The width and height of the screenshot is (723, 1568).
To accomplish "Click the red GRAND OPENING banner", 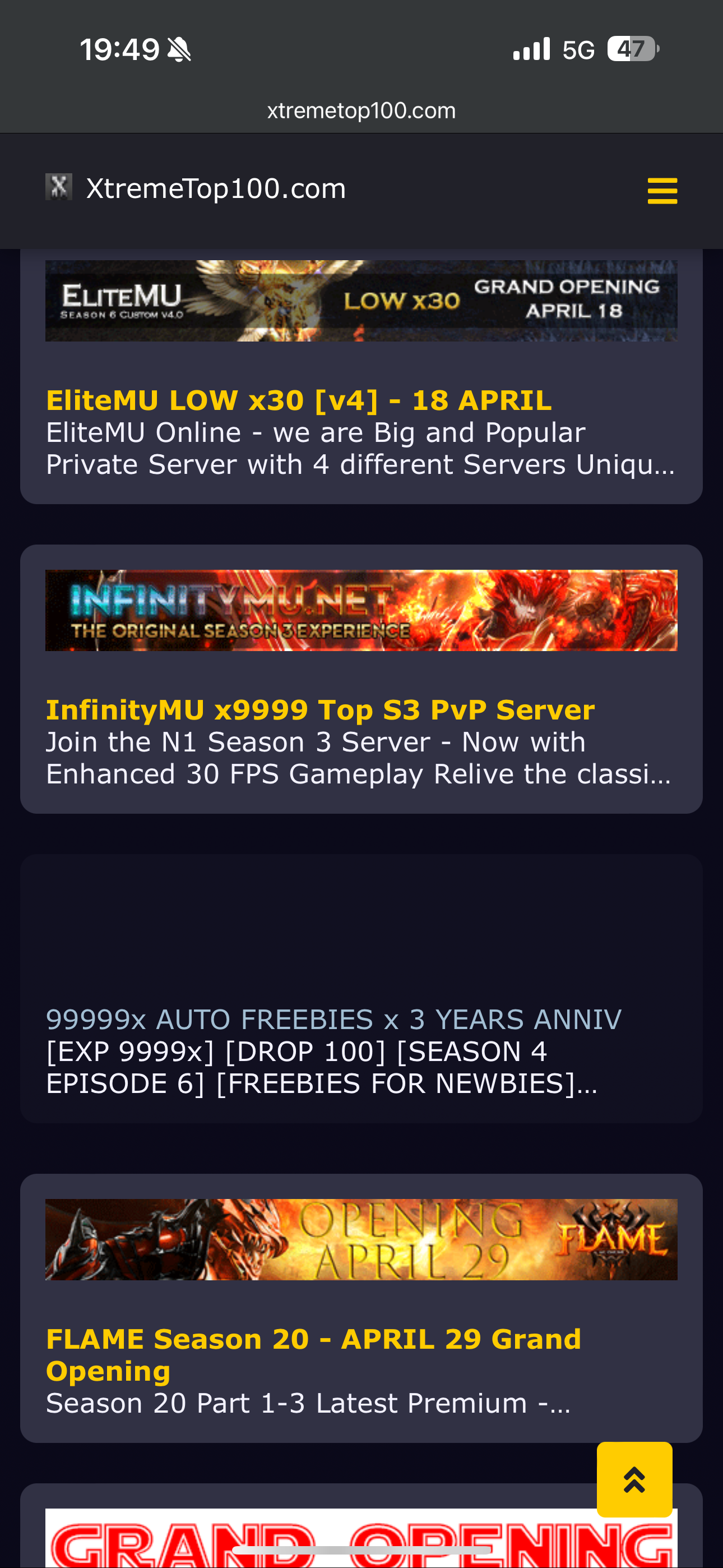I will pos(361,1538).
